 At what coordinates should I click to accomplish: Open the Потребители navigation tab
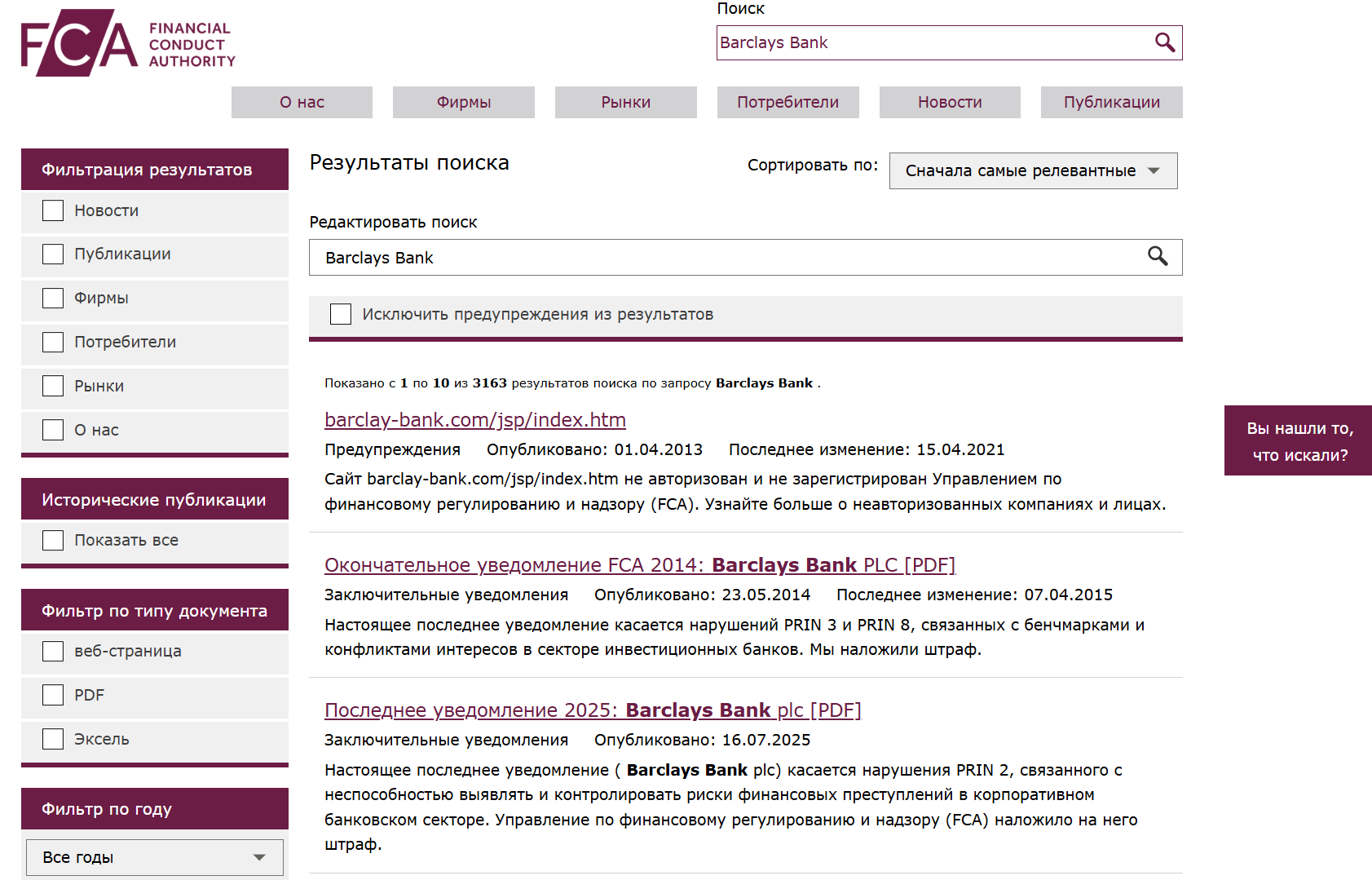[788, 102]
